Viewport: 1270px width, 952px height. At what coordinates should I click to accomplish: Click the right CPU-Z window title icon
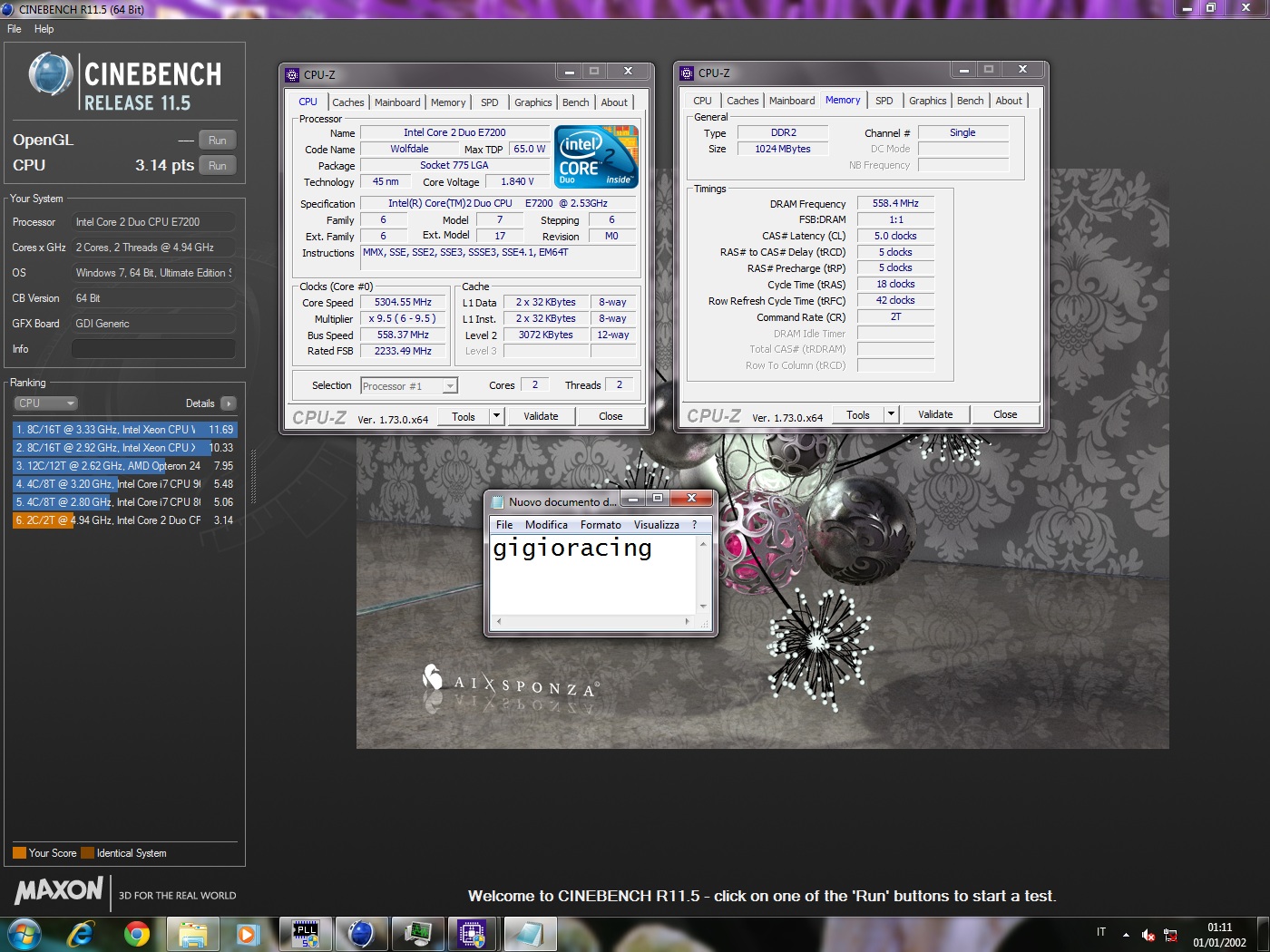pos(687,73)
